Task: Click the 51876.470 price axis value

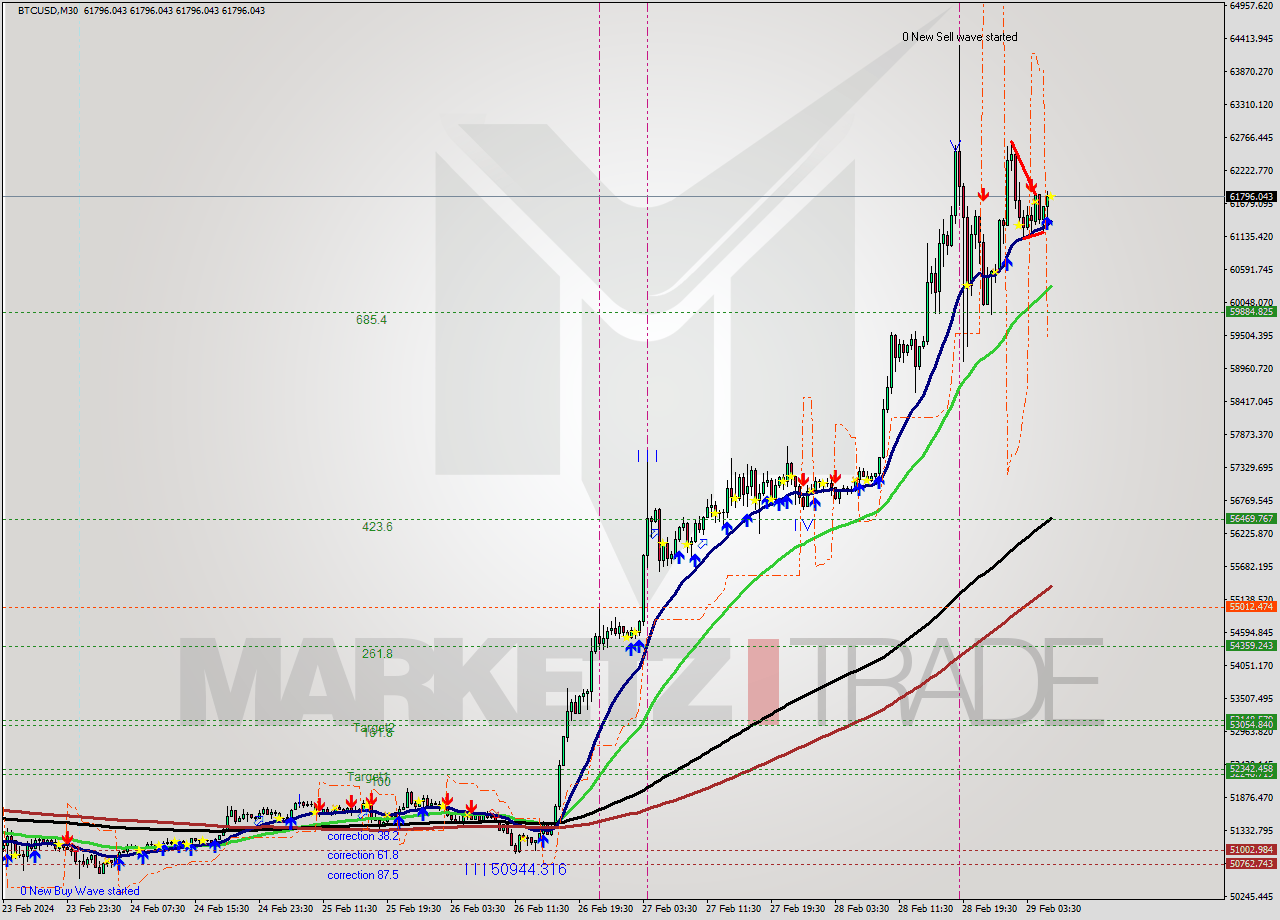Action: 1251,798
